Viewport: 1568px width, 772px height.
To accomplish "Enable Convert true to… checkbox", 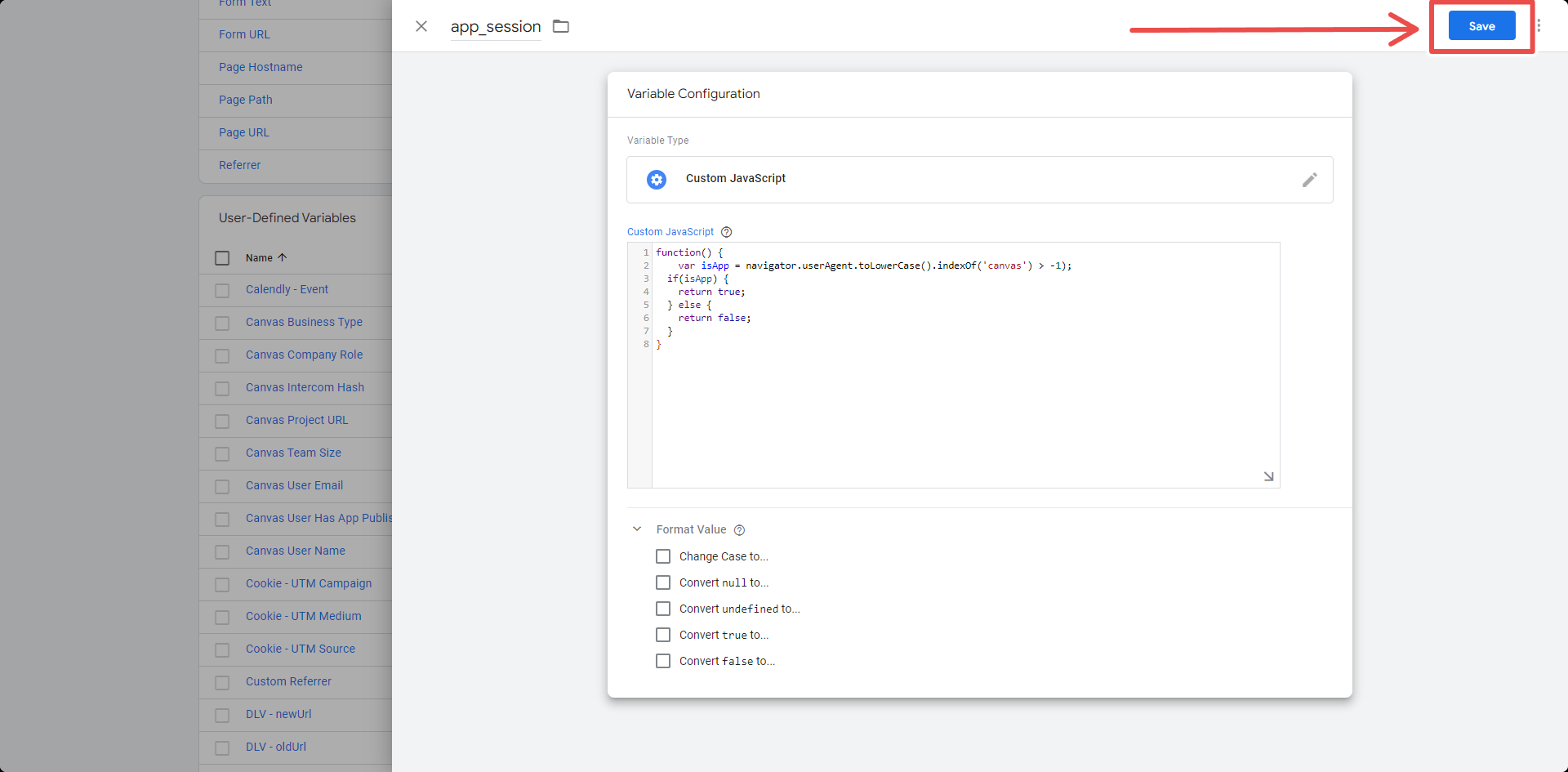I will pos(663,635).
